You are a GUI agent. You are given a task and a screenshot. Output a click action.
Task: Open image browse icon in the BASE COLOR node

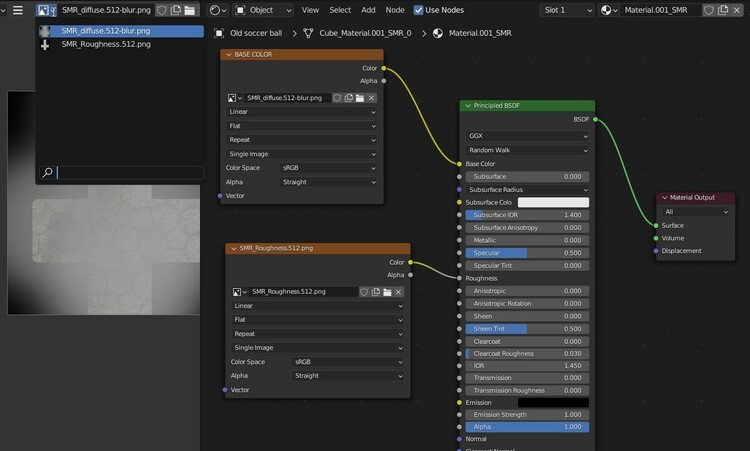[234, 98]
